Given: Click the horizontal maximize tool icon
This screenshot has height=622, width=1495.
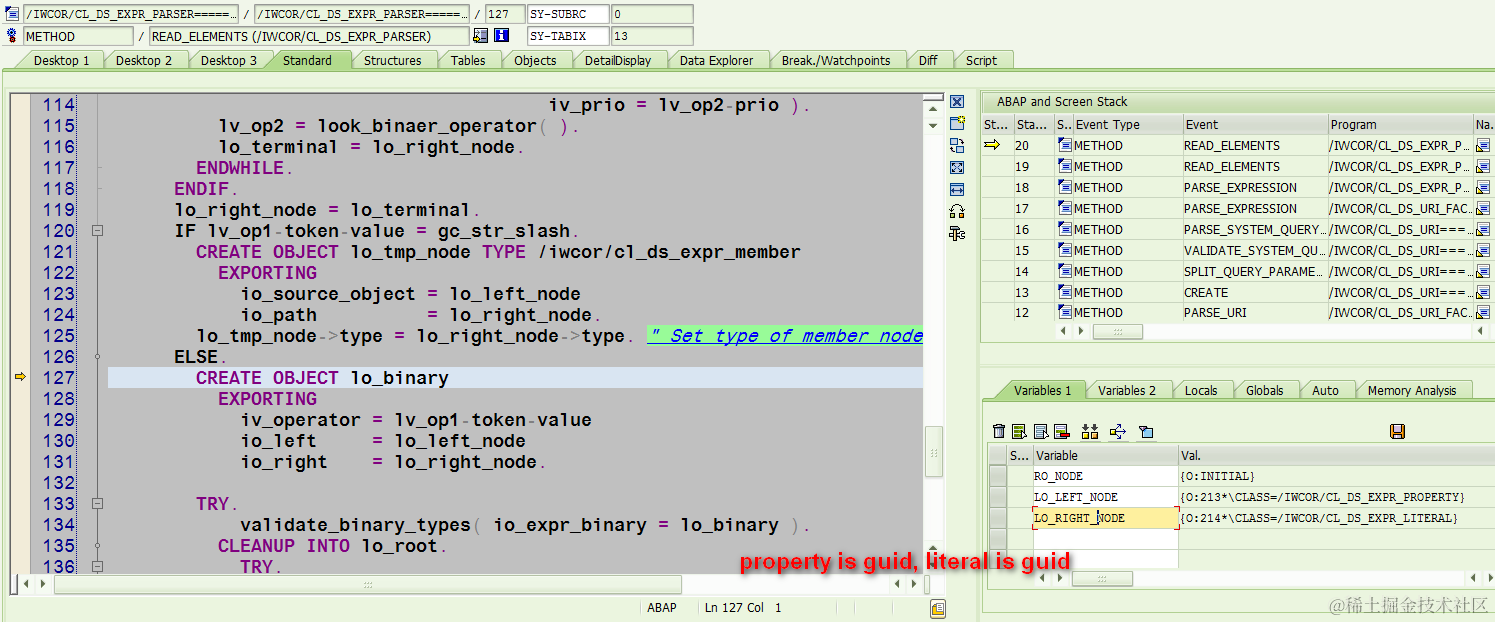Looking at the screenshot, I should (x=957, y=189).
